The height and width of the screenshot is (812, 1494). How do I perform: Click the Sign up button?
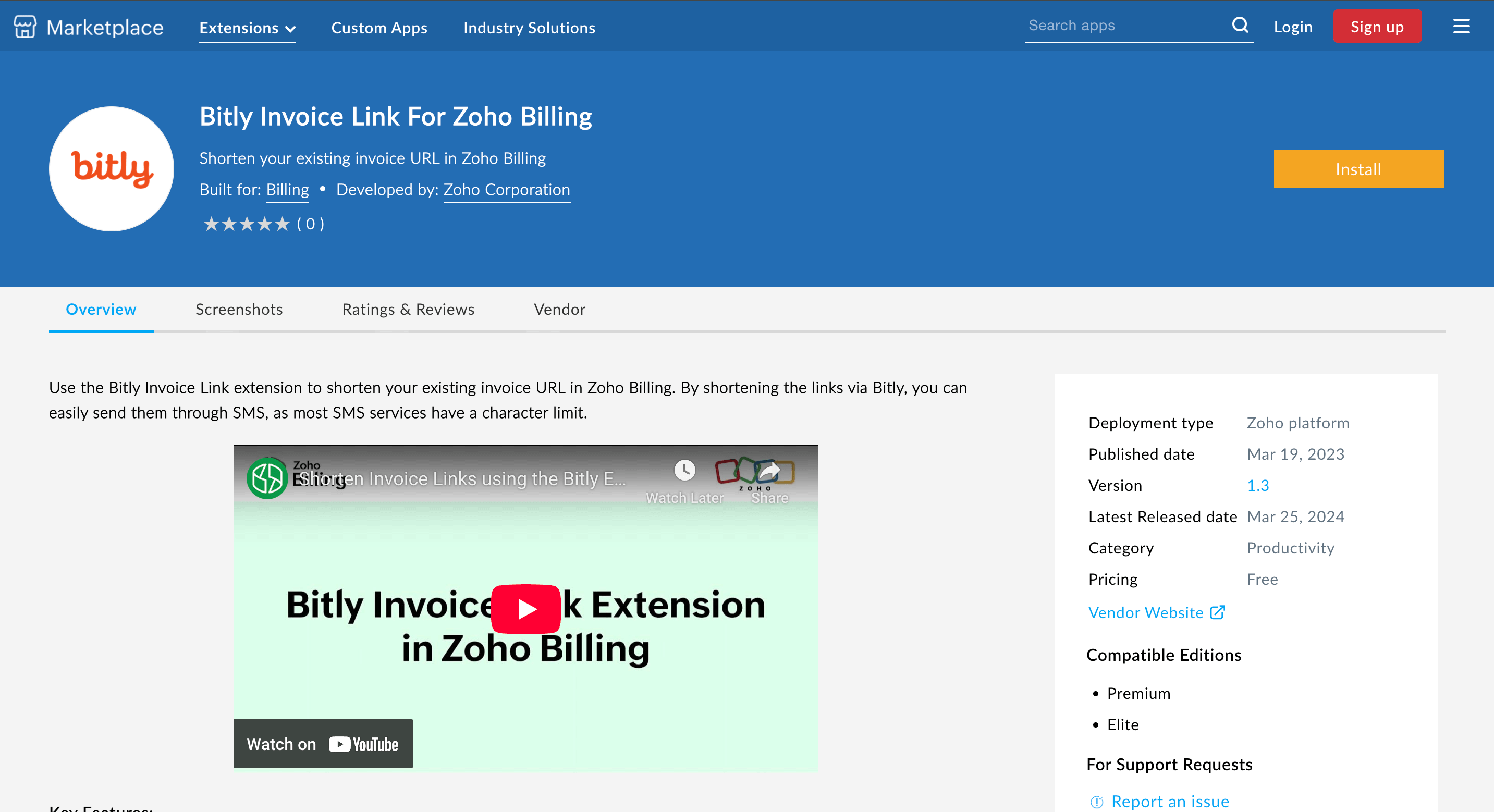[x=1377, y=26]
